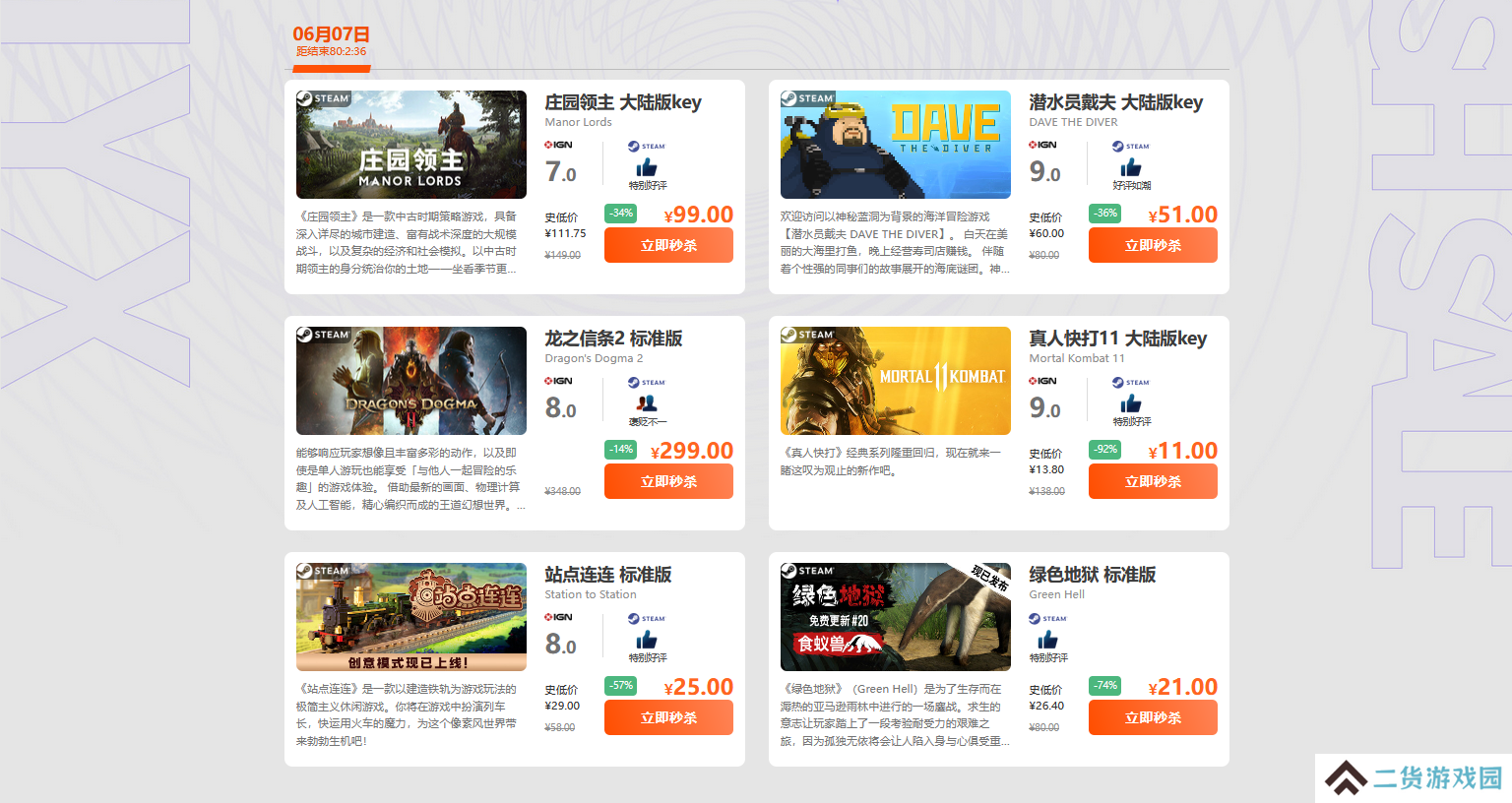Click the -34% discount badge
This screenshot has width=1512, height=803.
click(x=621, y=213)
